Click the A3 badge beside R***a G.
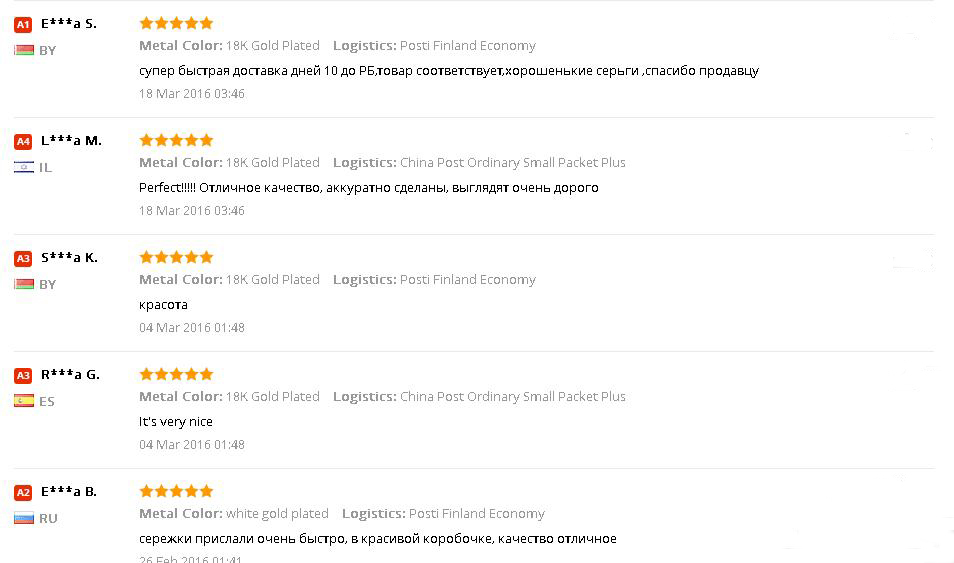 tap(23, 375)
